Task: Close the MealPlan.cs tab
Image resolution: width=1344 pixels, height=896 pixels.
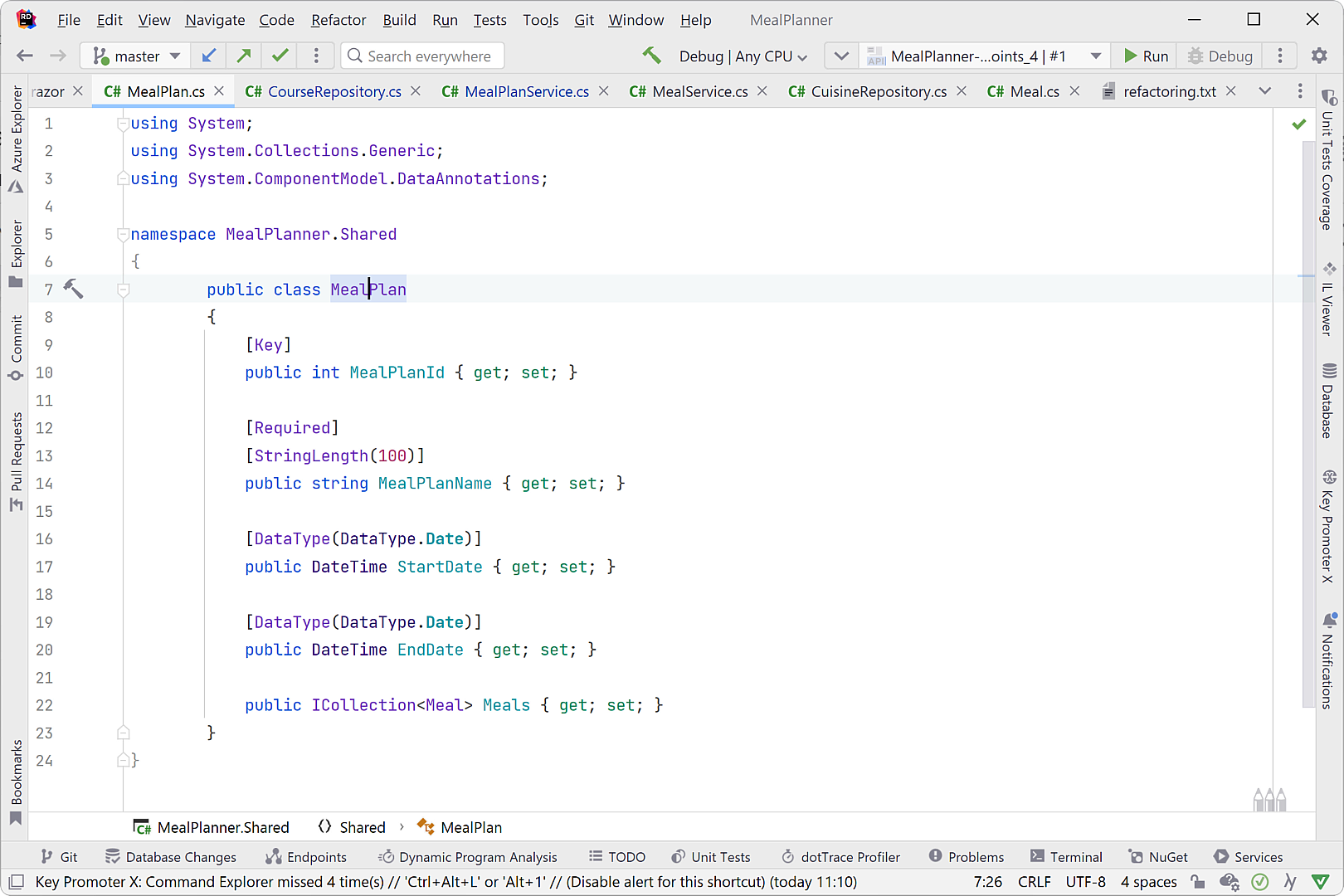Action: click(x=219, y=91)
